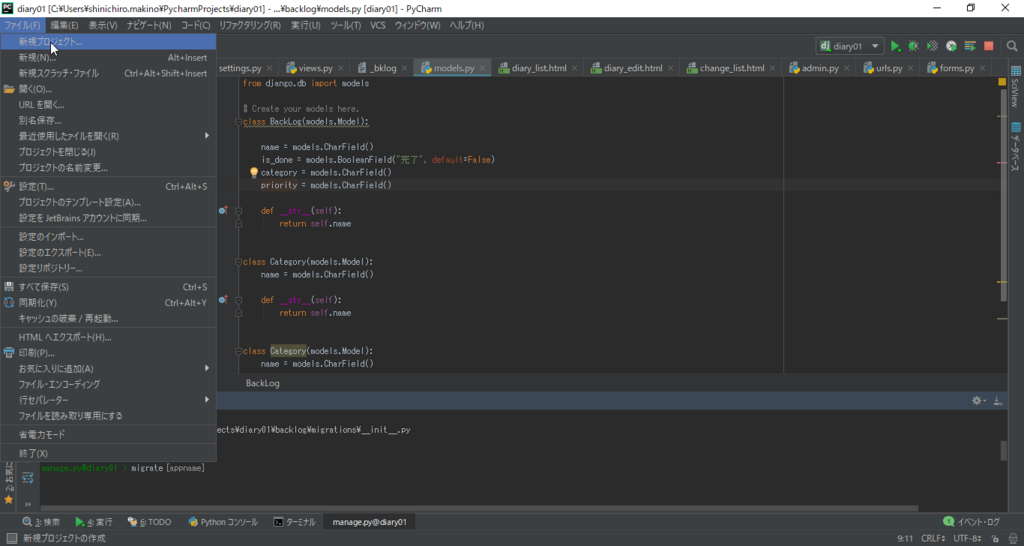
Task: Open the VCS menu
Action: pos(377,25)
